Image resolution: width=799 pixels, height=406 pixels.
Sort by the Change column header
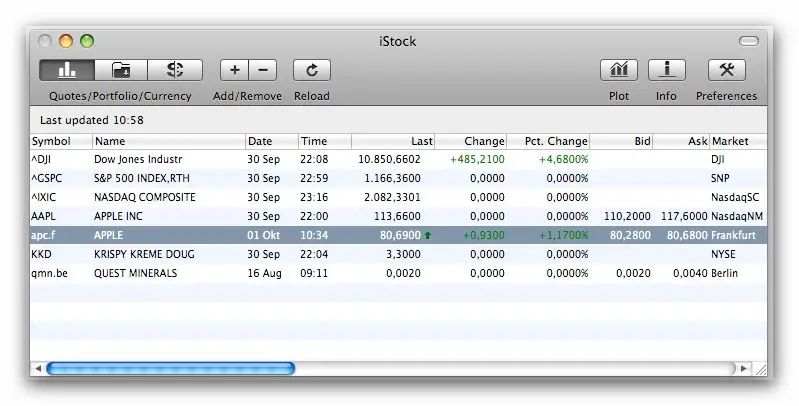pos(471,141)
